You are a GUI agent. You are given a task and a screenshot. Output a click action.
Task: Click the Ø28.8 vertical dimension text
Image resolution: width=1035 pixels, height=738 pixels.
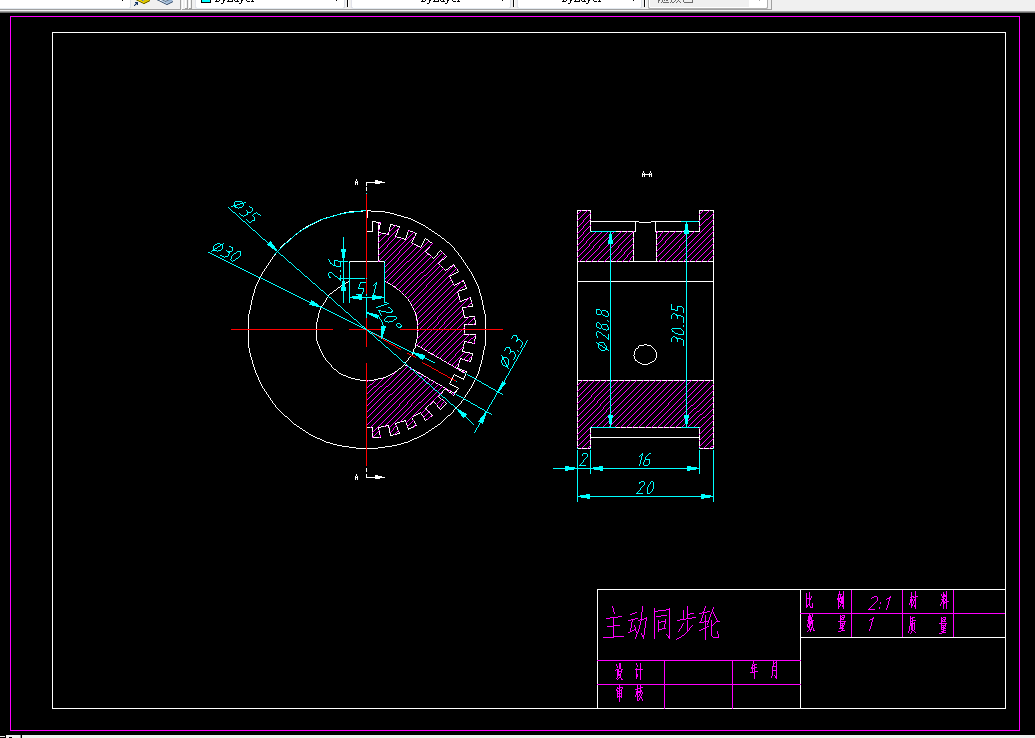click(x=603, y=329)
